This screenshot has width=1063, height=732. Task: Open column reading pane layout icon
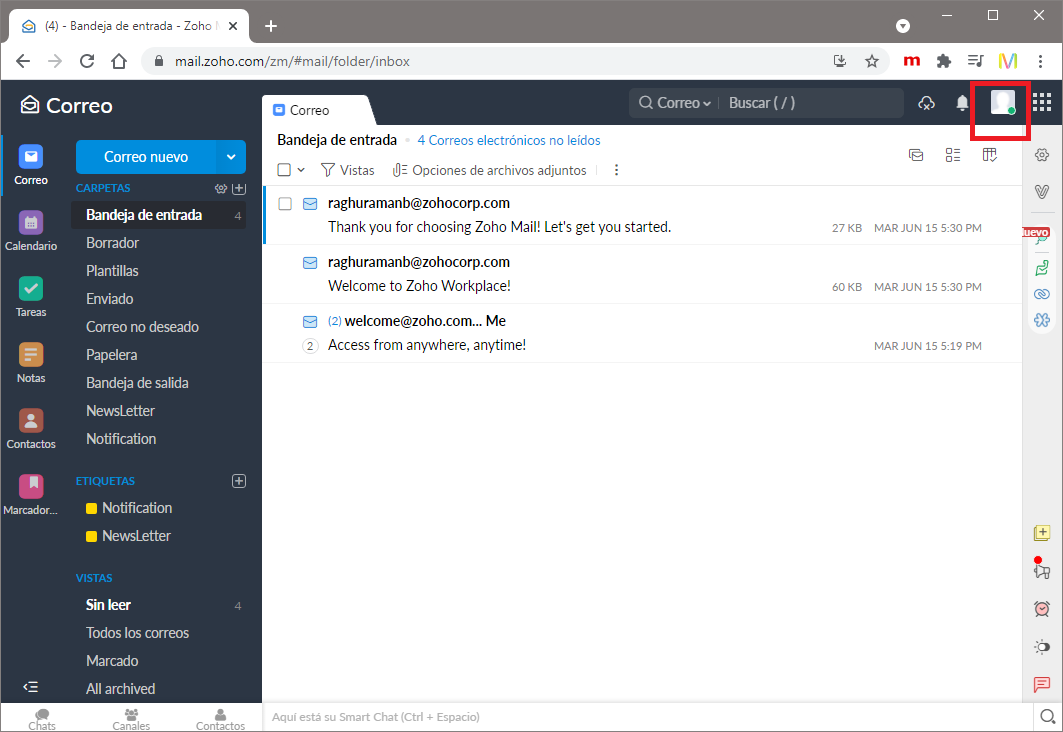pos(990,155)
